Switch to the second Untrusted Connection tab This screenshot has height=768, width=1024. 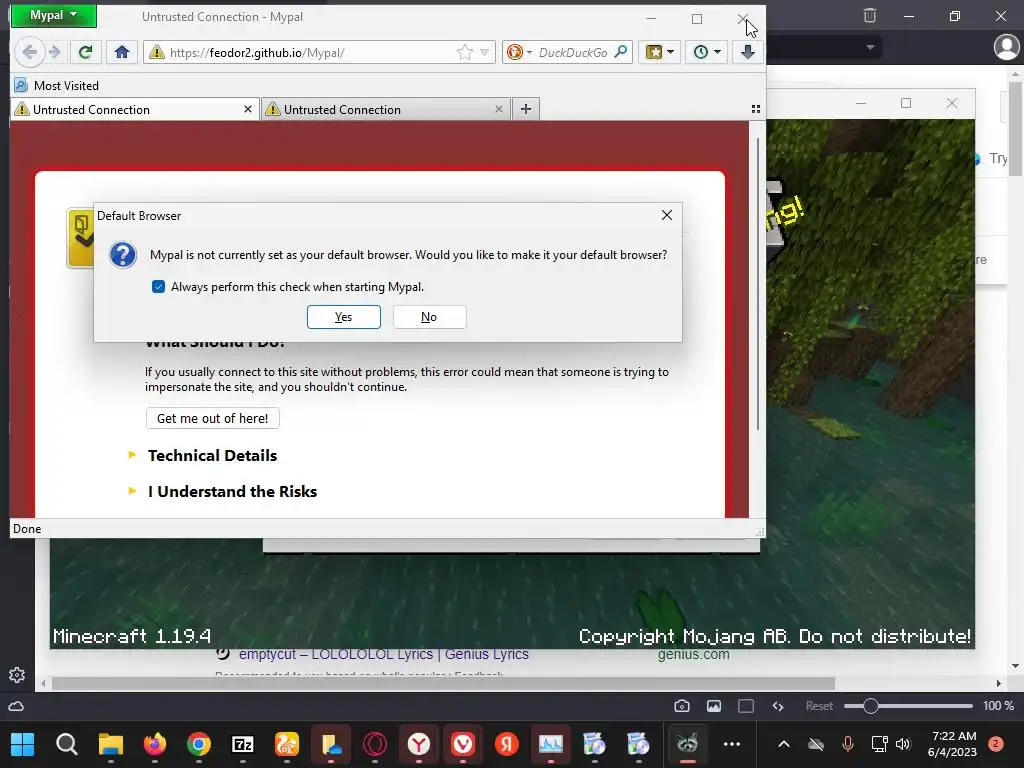pos(385,110)
